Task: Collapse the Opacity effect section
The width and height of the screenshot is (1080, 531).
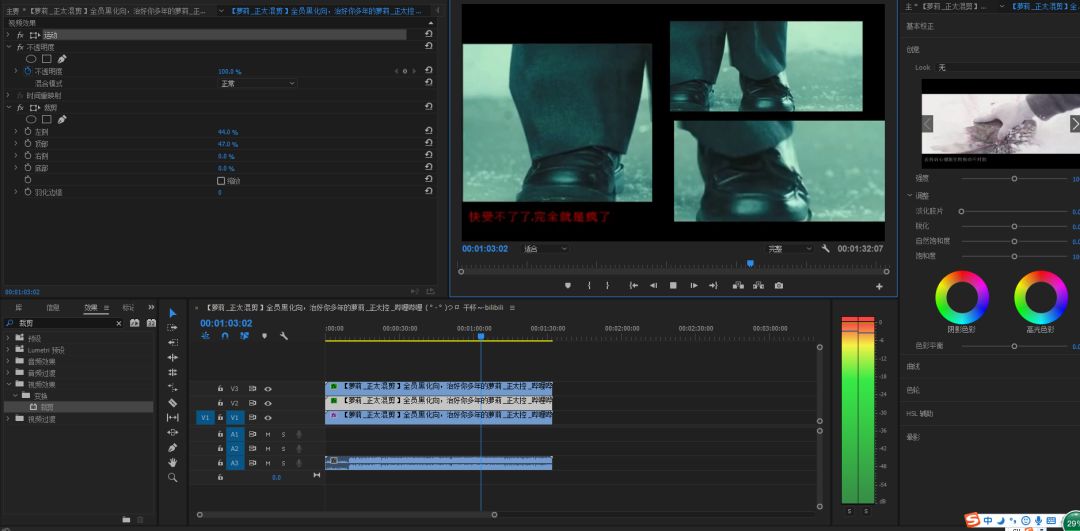Action: point(8,47)
